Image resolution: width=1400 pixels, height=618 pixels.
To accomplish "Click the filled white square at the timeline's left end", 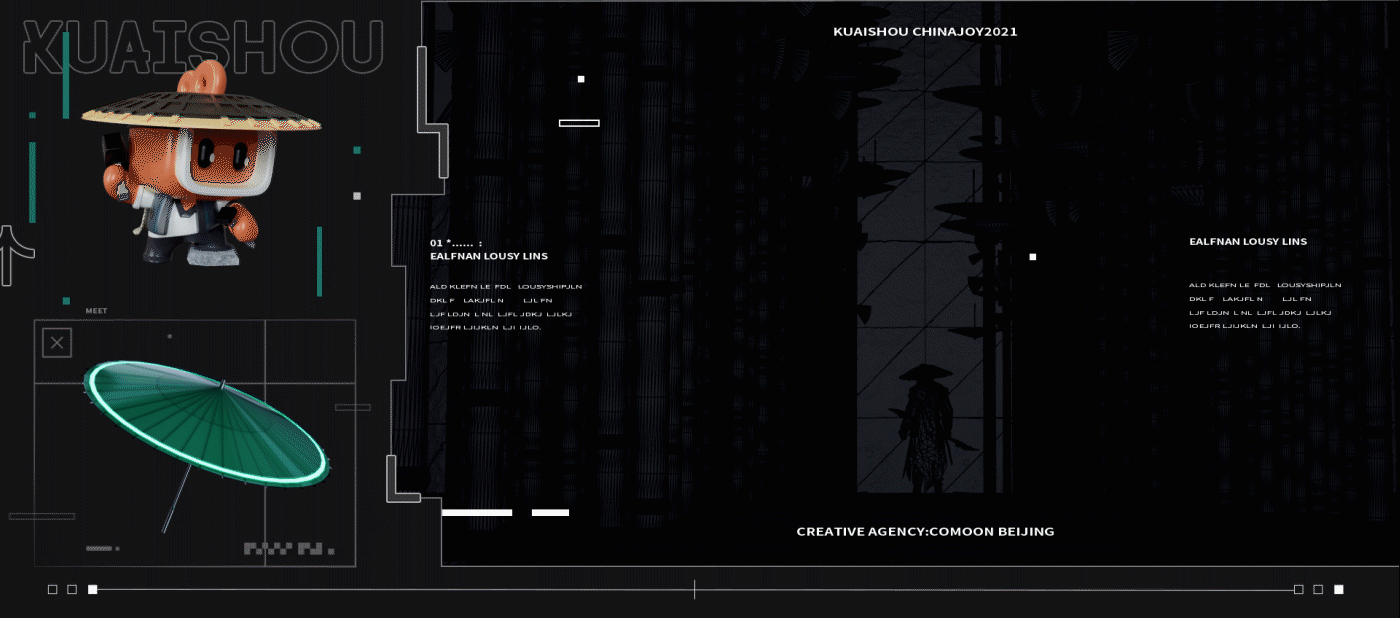I will (93, 590).
